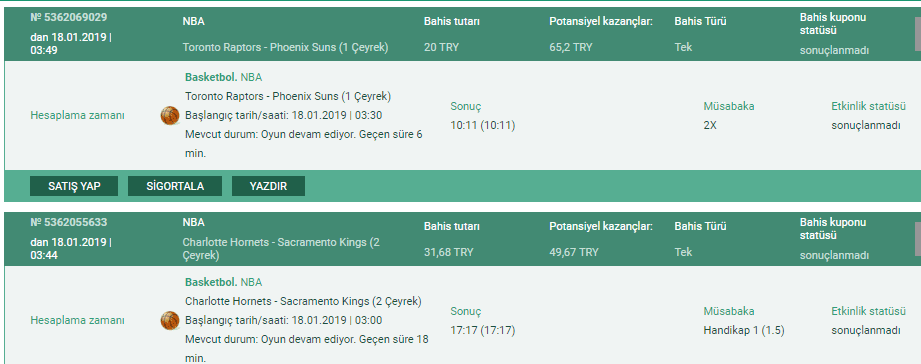This screenshot has width=921, height=364.
Task: Open the NBA league link in first bet
Action: 251,77
